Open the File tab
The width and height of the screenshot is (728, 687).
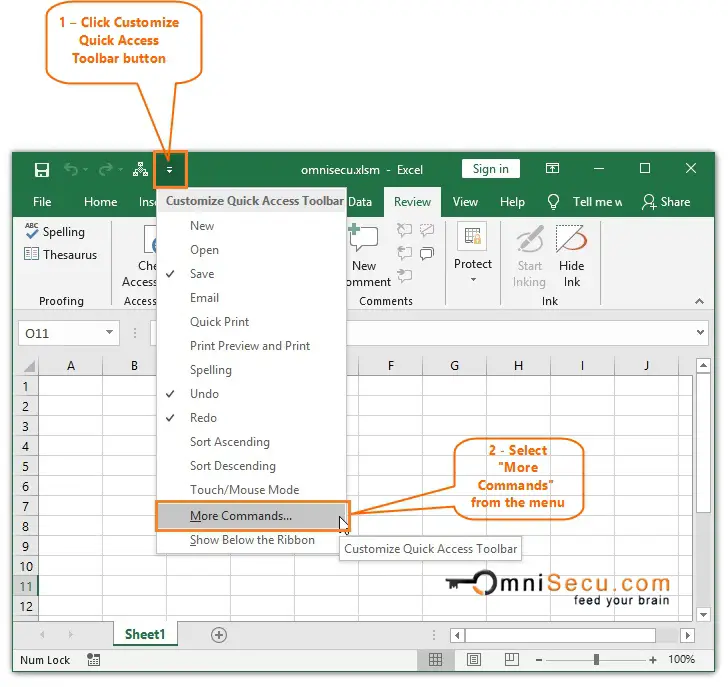coord(42,202)
